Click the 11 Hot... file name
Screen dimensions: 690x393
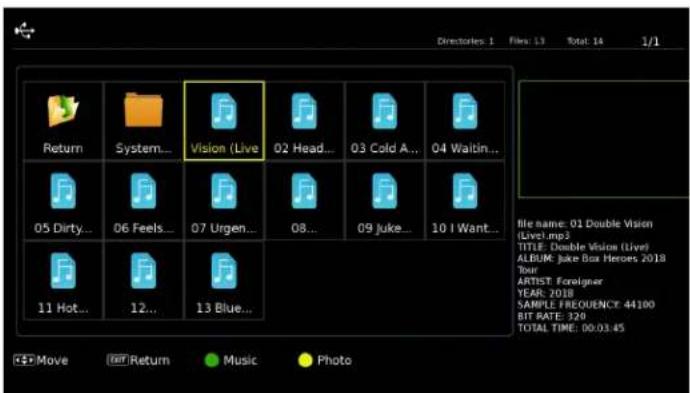(x=63, y=308)
